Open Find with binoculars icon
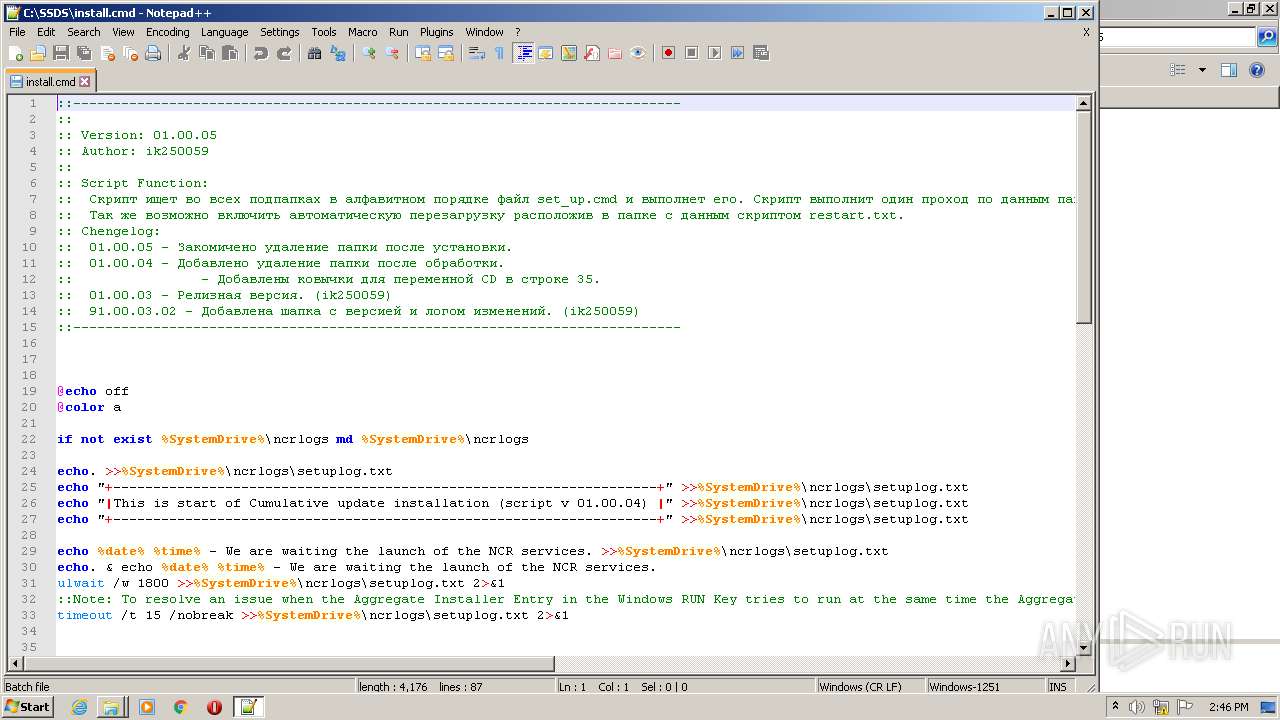Viewport: 1280px width, 720px height. coord(315,53)
